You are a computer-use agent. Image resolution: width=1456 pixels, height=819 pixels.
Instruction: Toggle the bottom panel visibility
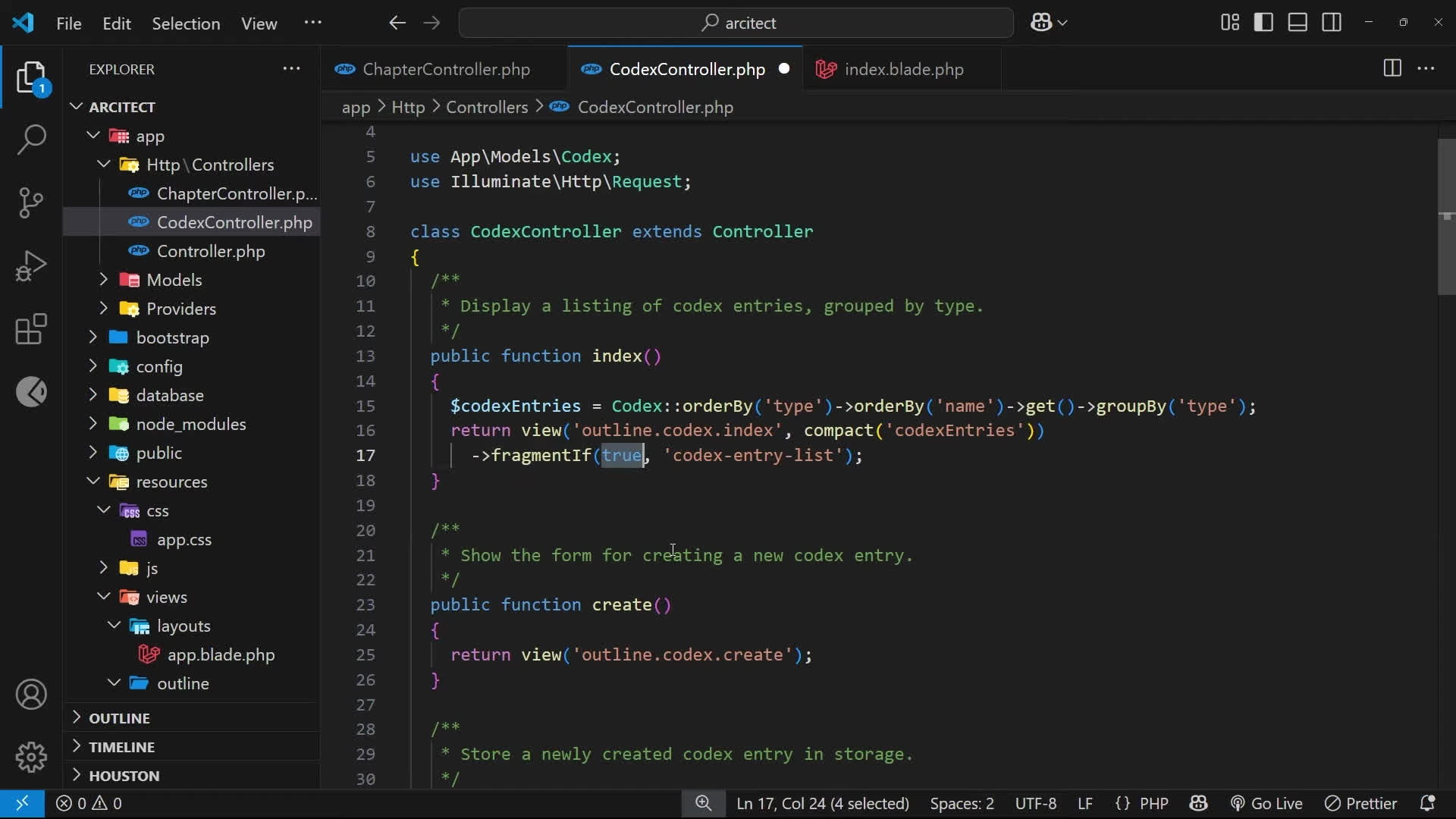coord(1298,23)
